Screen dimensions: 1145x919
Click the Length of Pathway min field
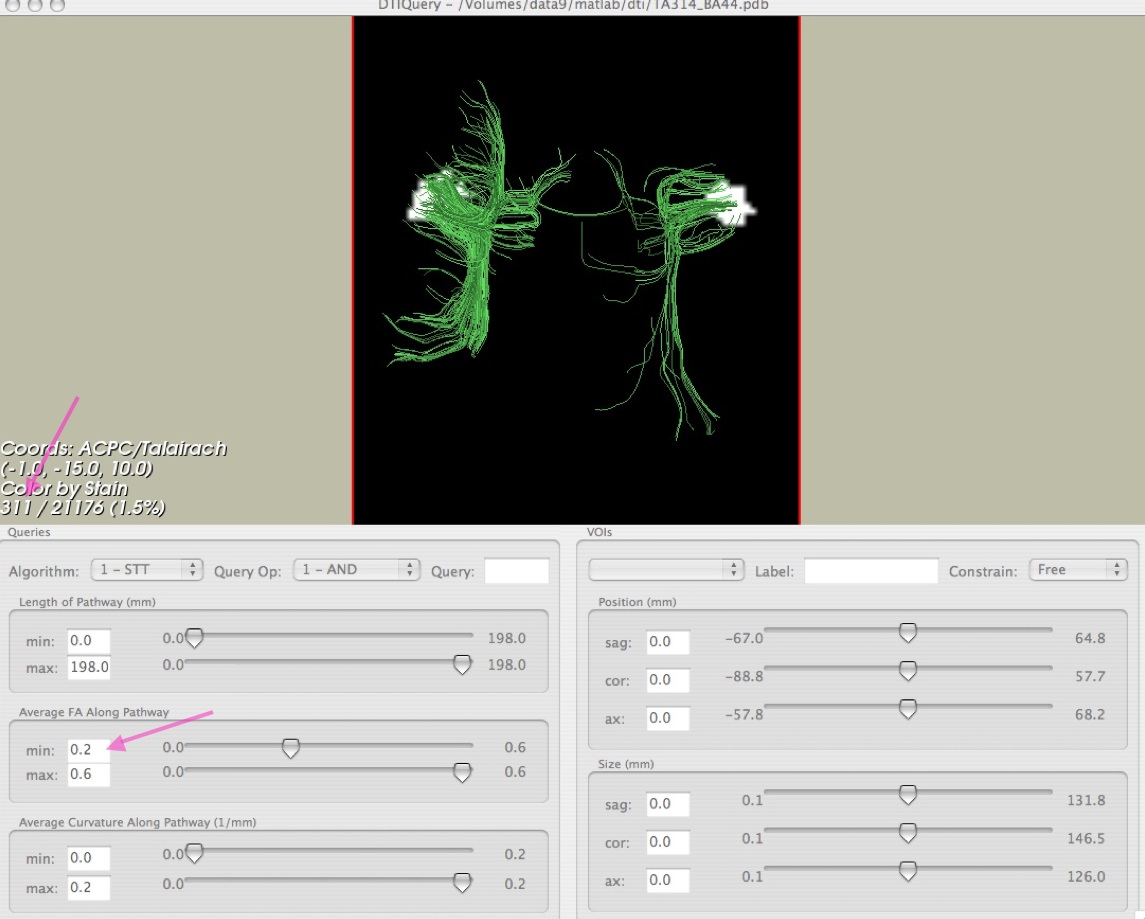89,641
